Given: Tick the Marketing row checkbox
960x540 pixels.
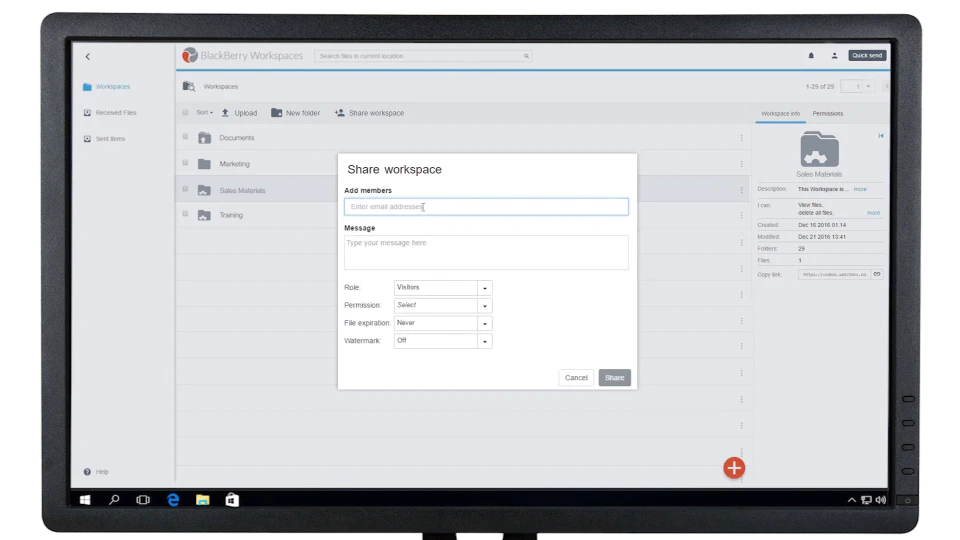Looking at the screenshot, I should coord(185,163).
